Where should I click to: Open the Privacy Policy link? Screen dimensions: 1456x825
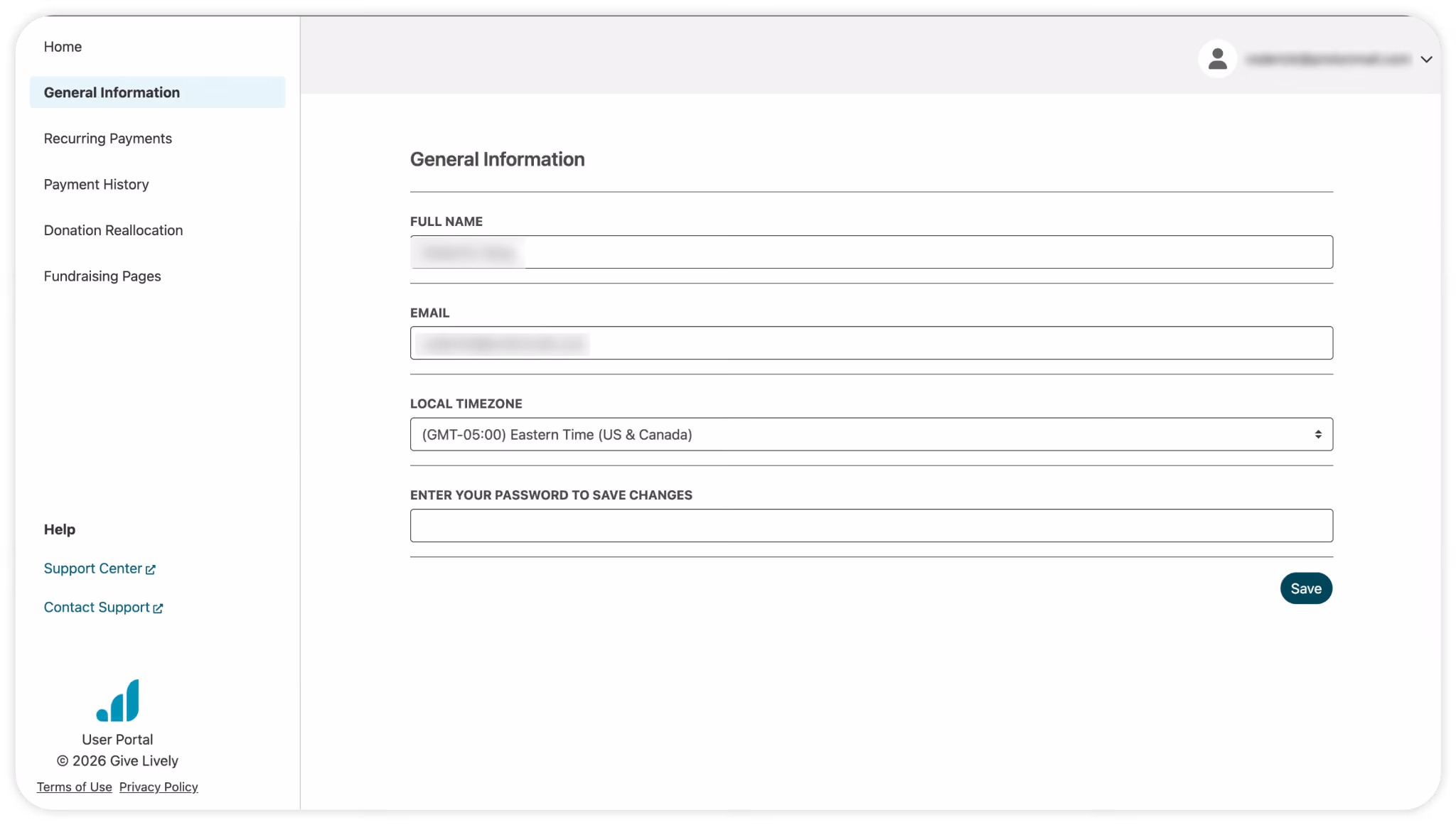[x=159, y=787]
